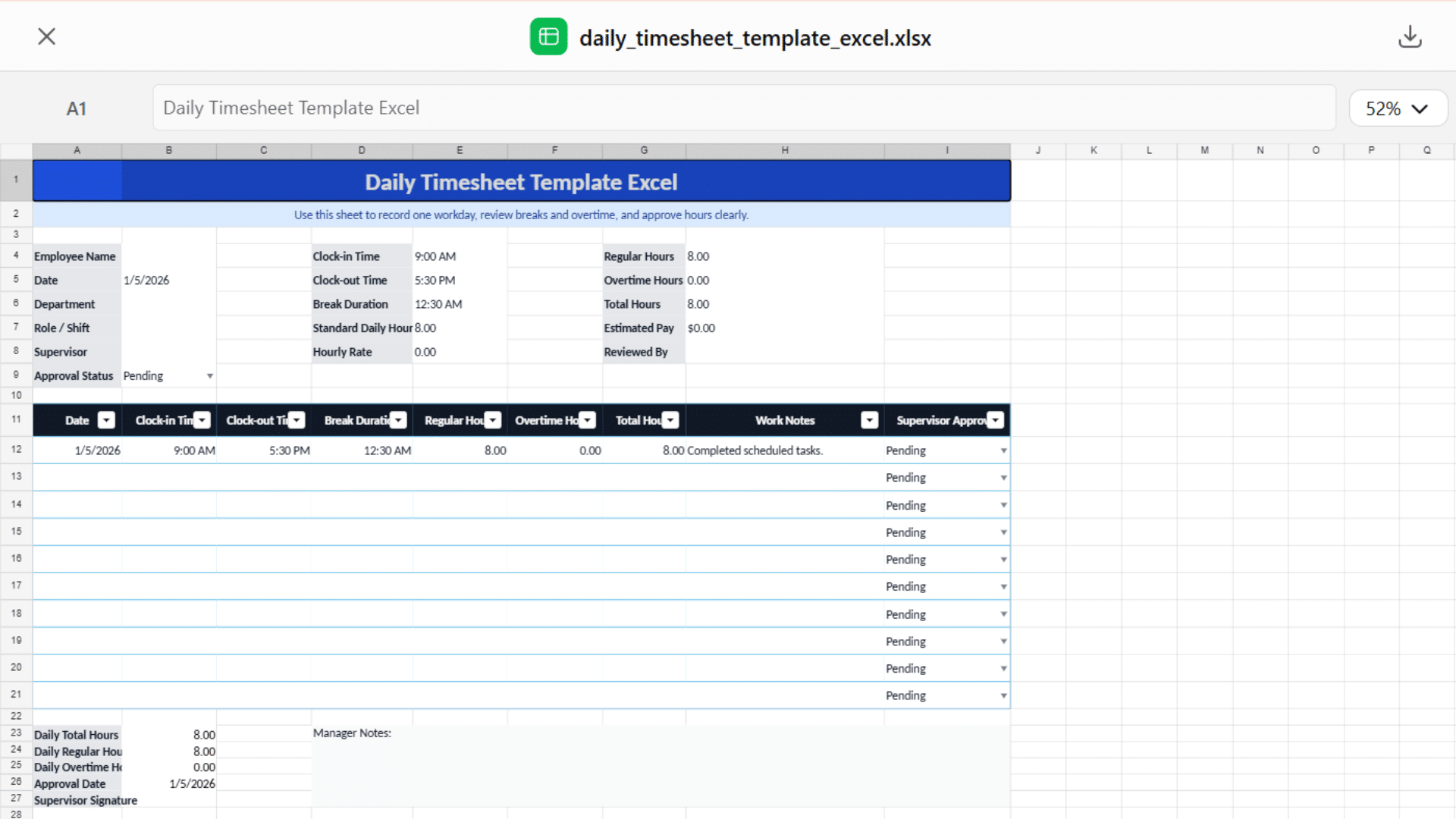Screen dimensions: 1456x819
Task: Select row 12 header
Action: pyautogui.click(x=16, y=450)
